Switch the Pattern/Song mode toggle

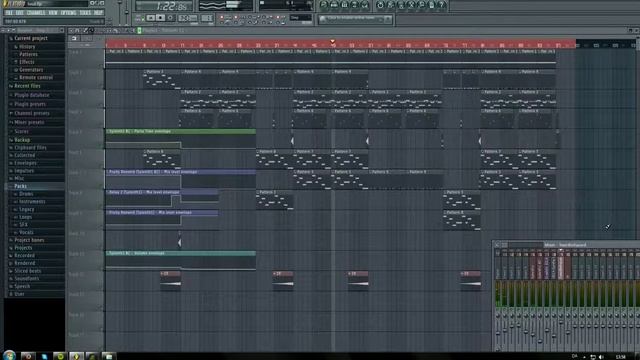(139, 18)
